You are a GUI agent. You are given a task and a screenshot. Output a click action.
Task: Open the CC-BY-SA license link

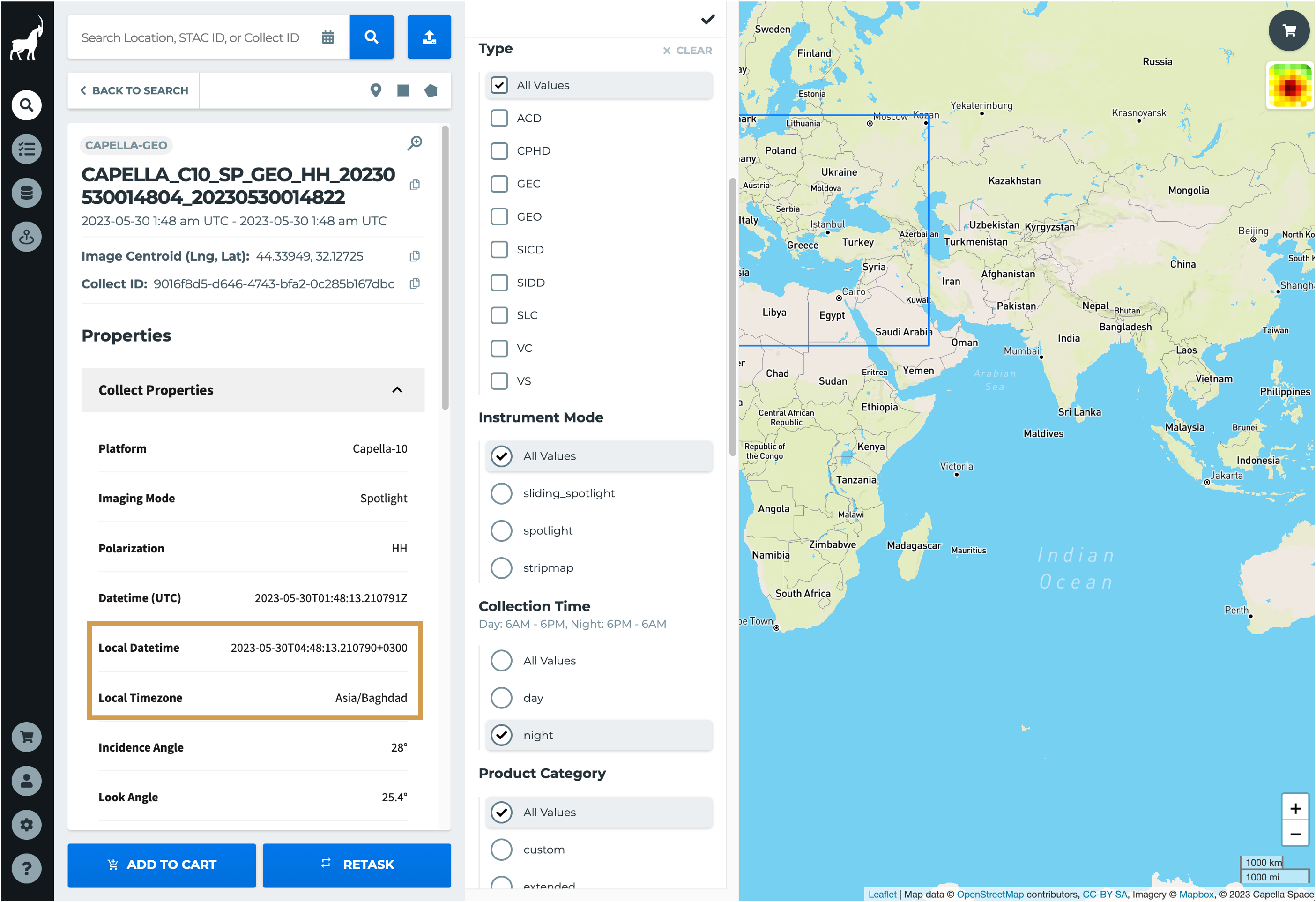click(x=1105, y=895)
